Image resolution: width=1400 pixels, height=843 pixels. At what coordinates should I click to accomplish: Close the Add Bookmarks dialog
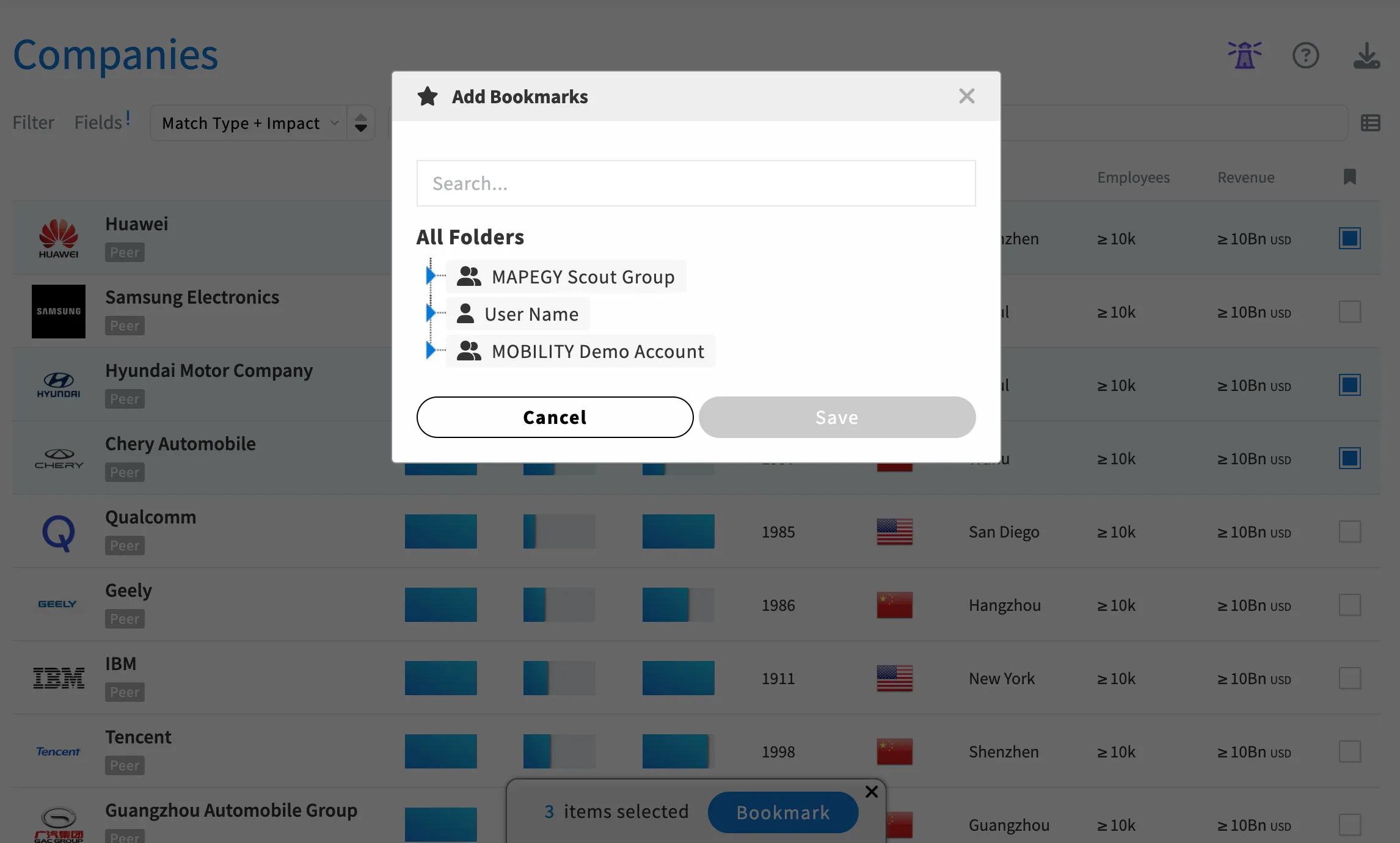pyautogui.click(x=966, y=96)
